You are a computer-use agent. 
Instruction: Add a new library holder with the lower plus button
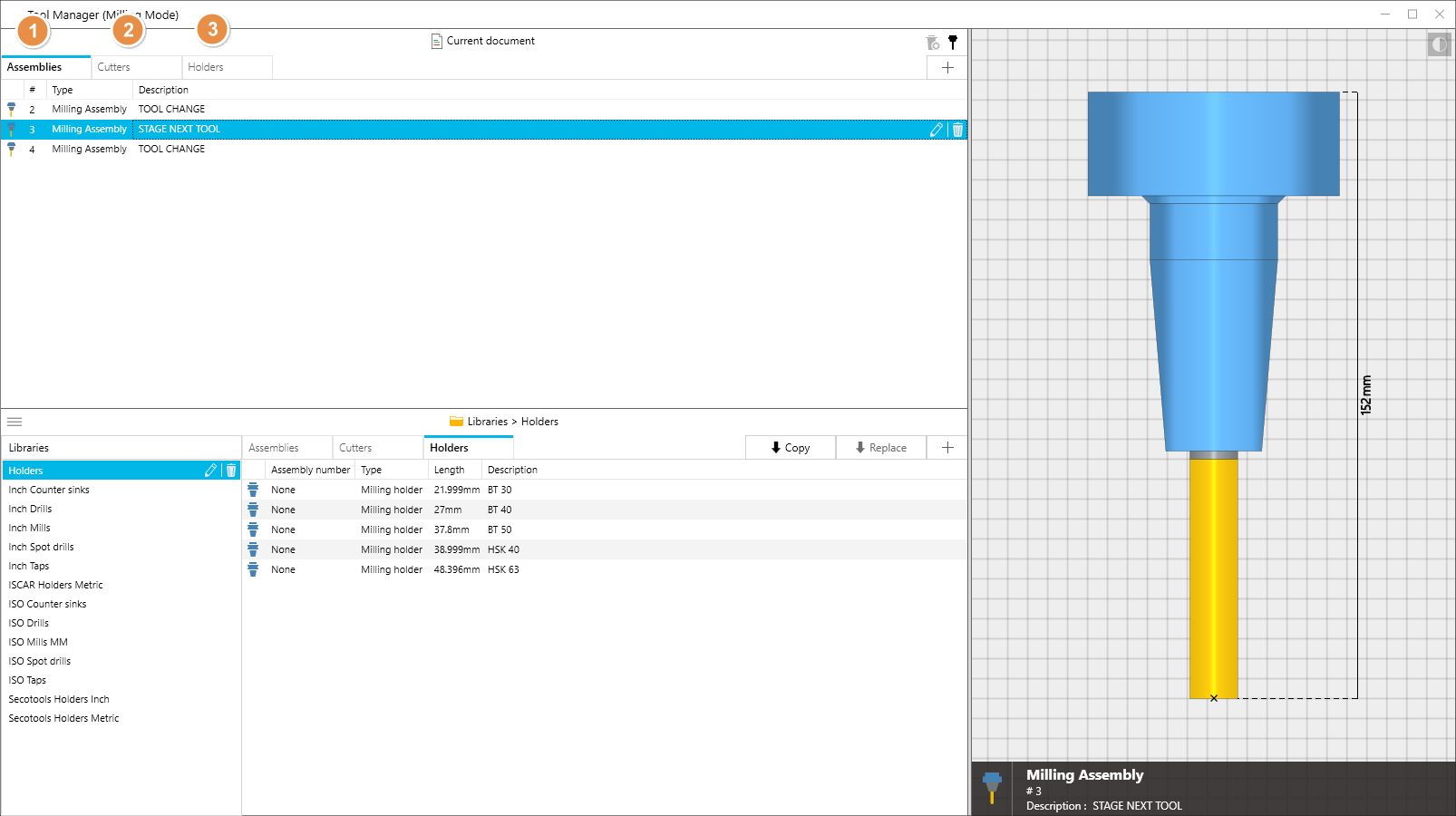(x=947, y=448)
